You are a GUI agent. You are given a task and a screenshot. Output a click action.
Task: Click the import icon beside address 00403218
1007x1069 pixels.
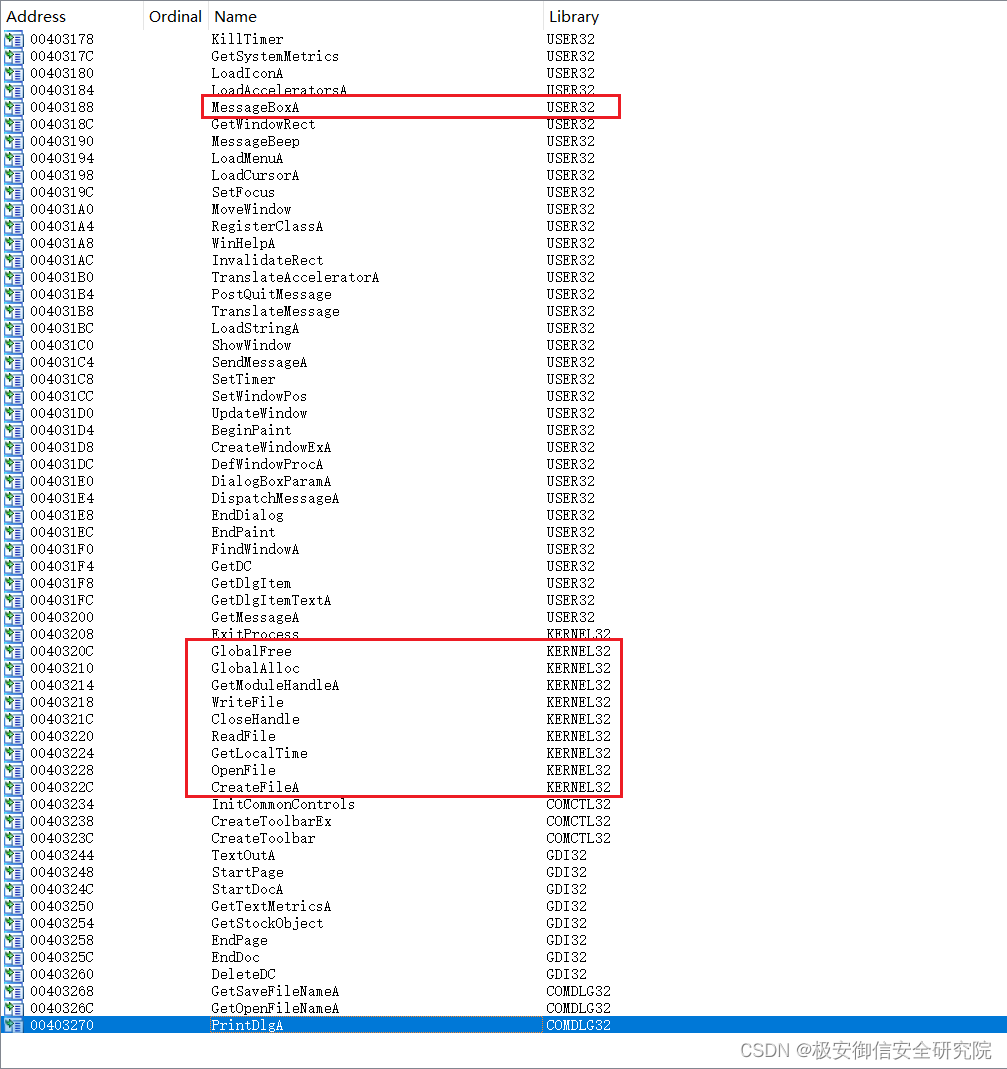click(x=14, y=702)
